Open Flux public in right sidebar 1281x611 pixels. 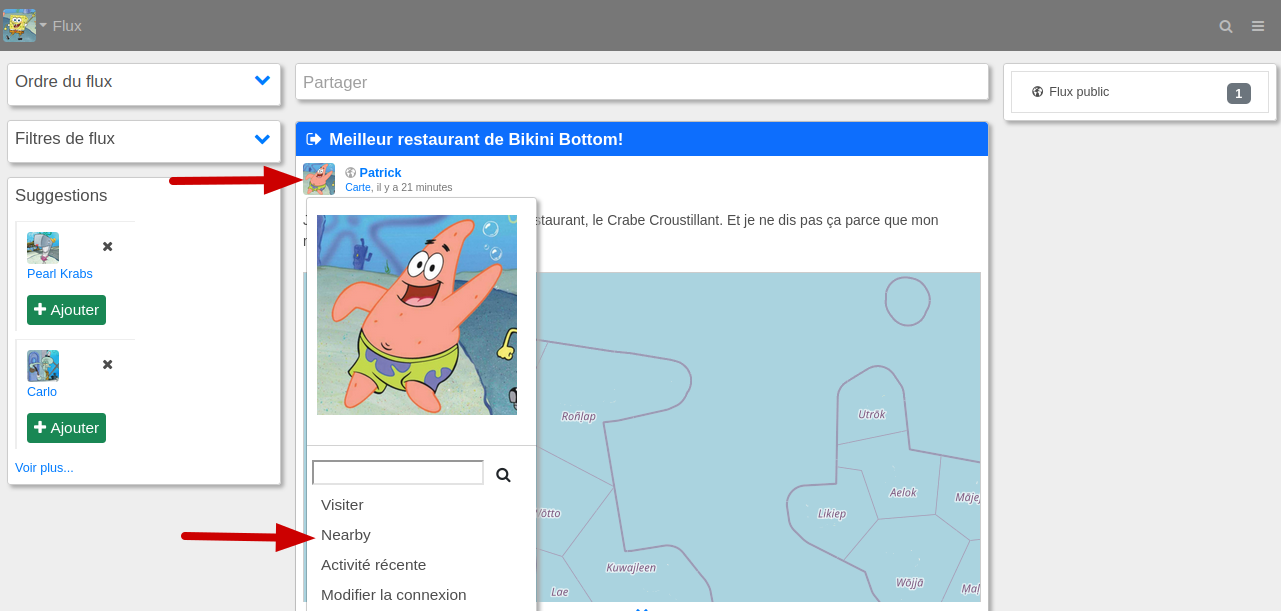pyautogui.click(x=1079, y=92)
